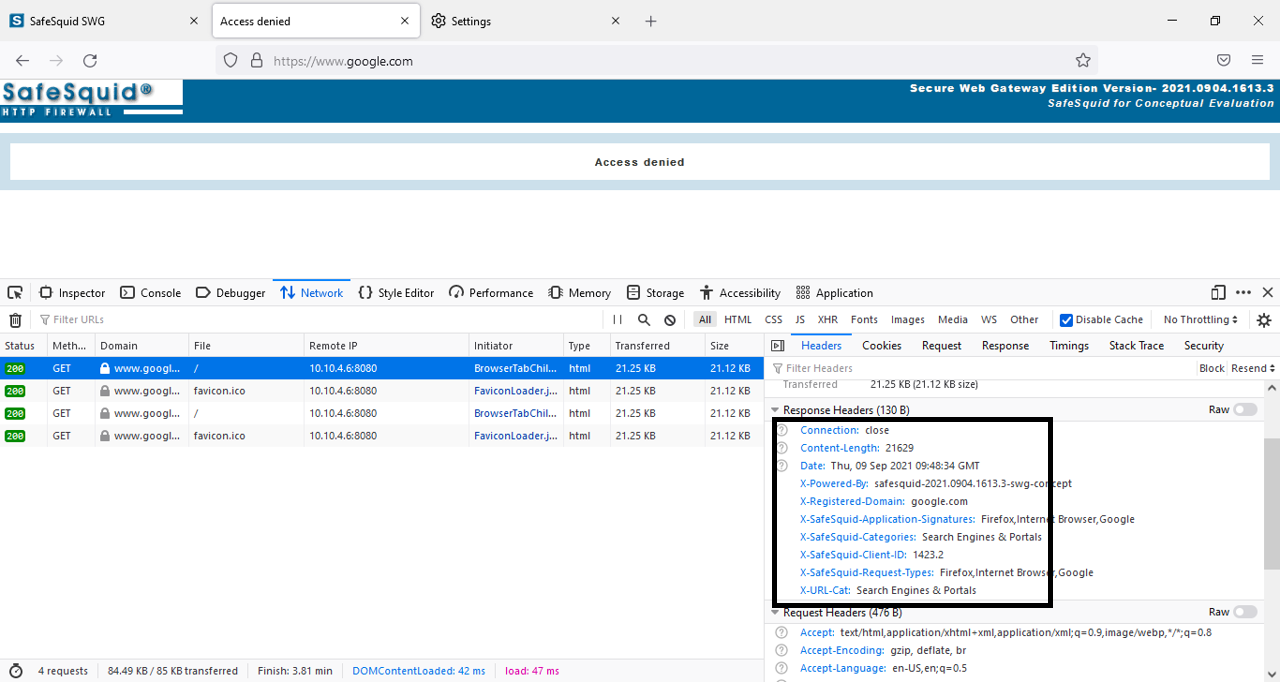
Task: Uncheck the Disable Cache checkbox
Action: pyautogui.click(x=1066, y=320)
